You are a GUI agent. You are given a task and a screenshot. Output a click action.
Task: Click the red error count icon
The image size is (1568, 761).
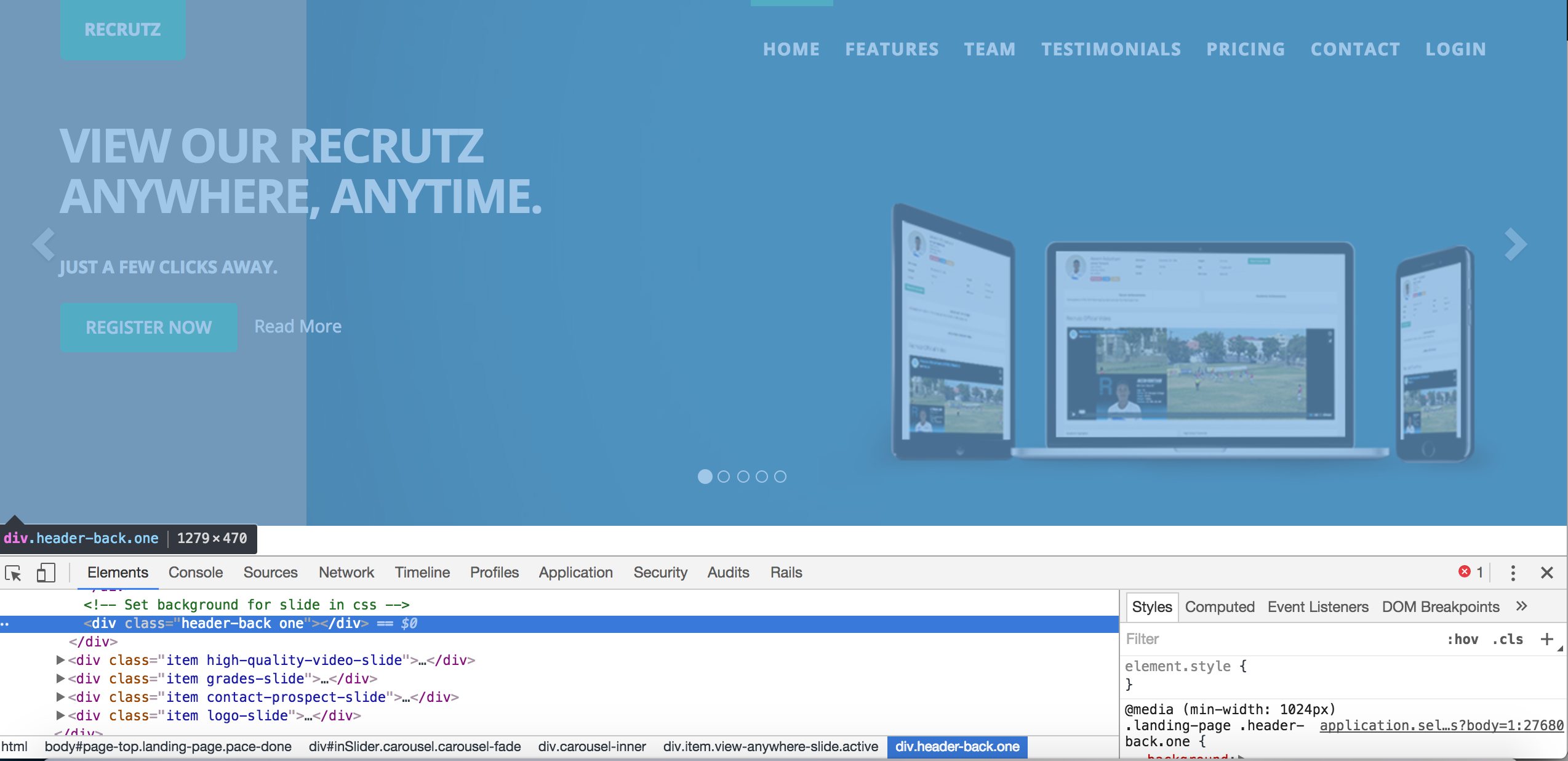[x=1465, y=572]
